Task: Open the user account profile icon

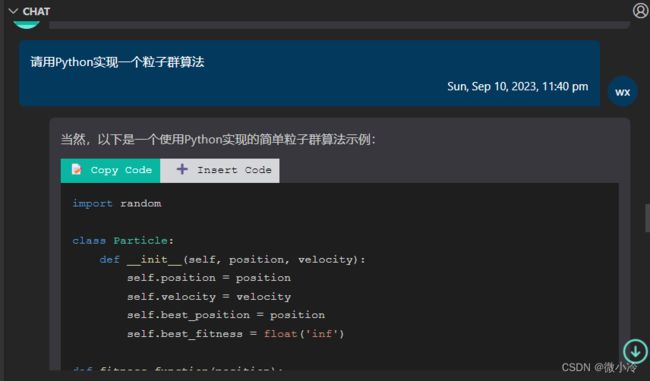Action: (641, 10)
